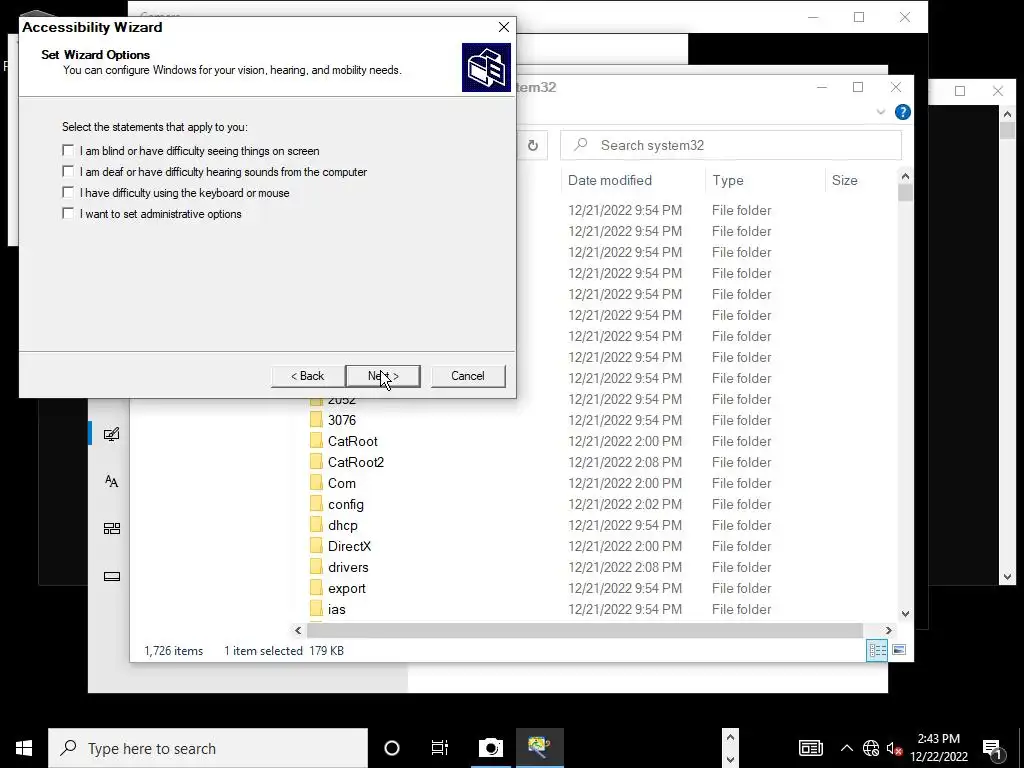Open News and interests on taskbar
This screenshot has height=768, width=1024.
[x=810, y=748]
